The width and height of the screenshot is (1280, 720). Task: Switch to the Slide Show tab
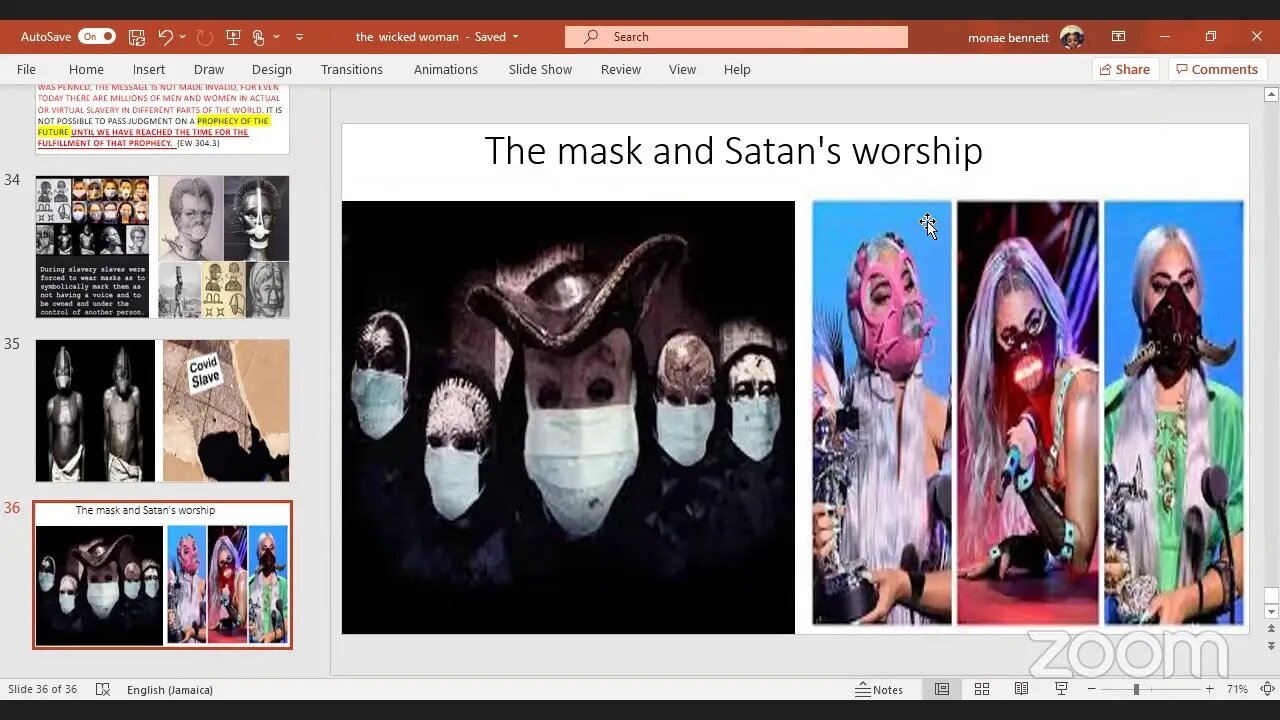[540, 69]
